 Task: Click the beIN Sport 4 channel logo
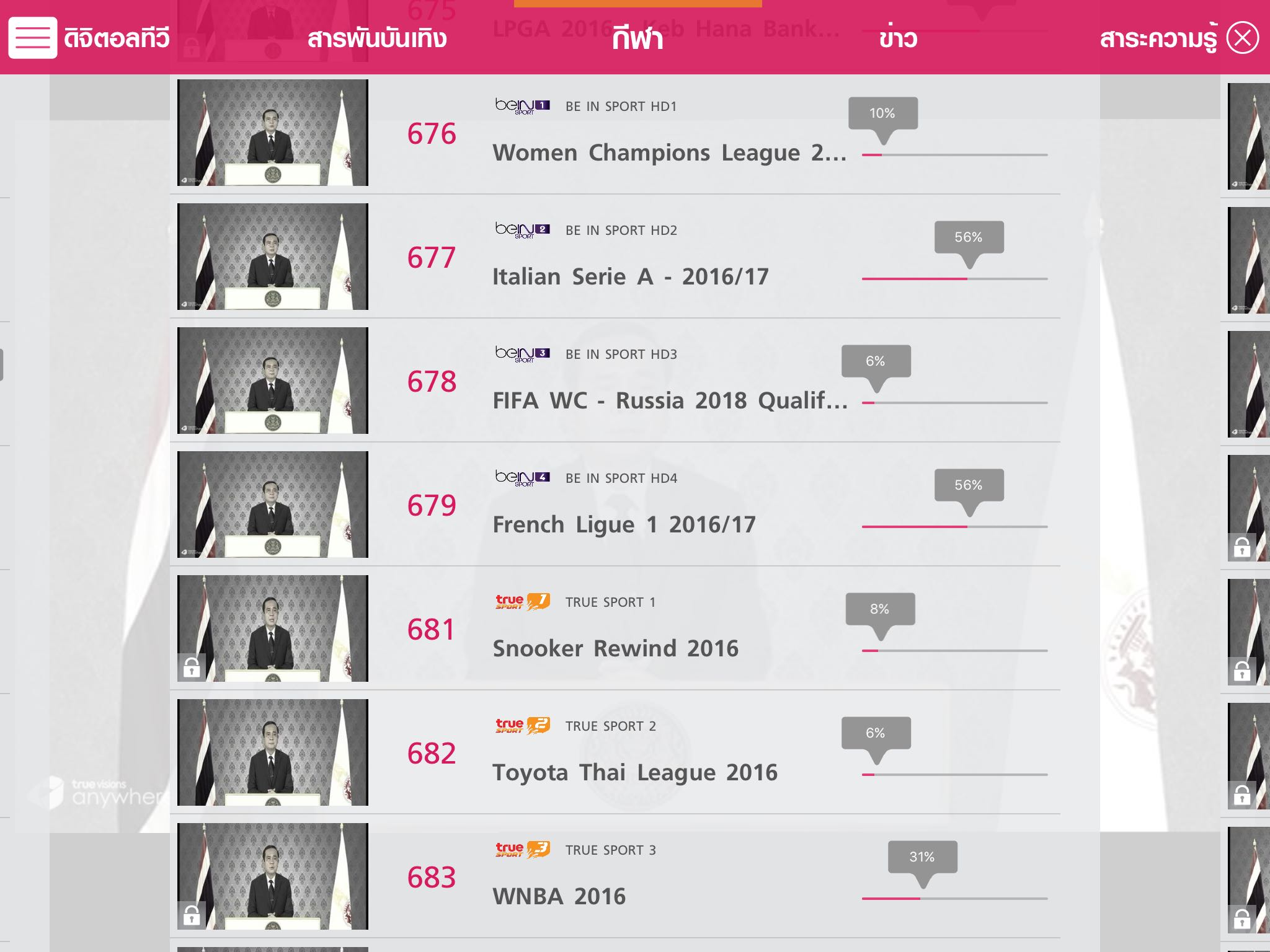pos(522,478)
